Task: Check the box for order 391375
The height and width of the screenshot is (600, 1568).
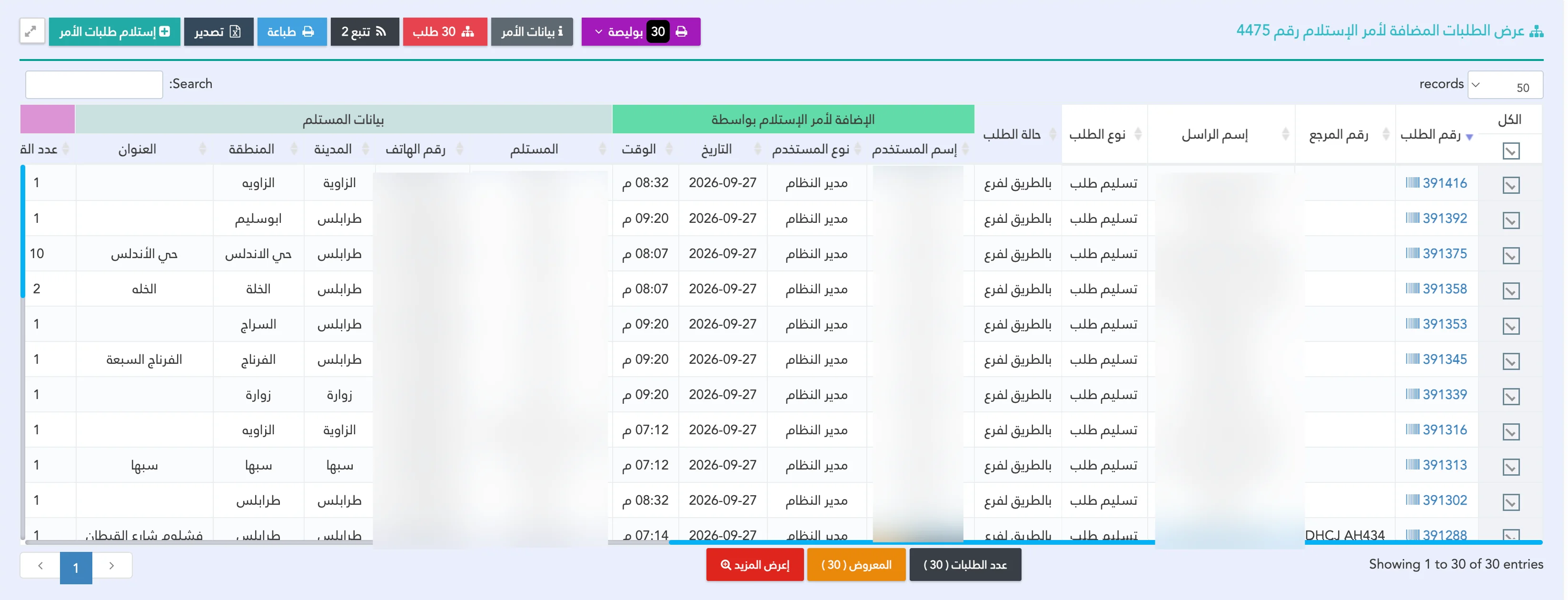Action: [1511, 255]
